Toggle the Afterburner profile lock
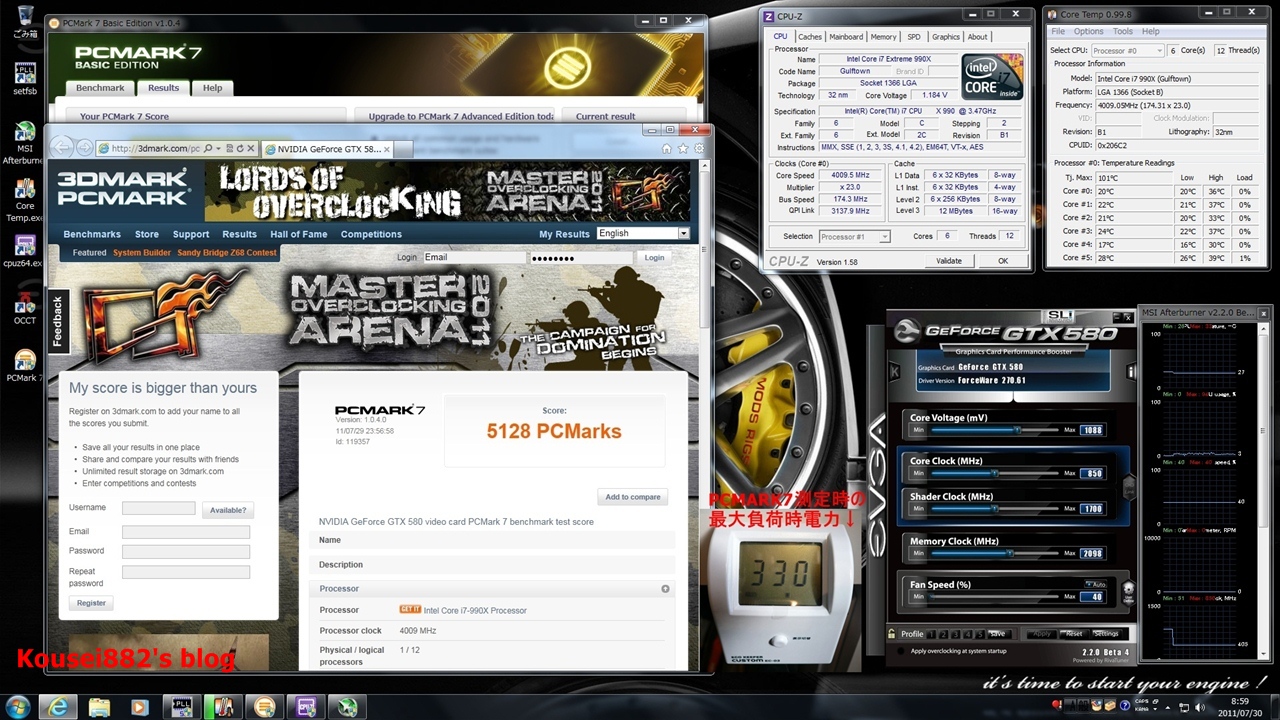1280x720 pixels. tap(893, 634)
